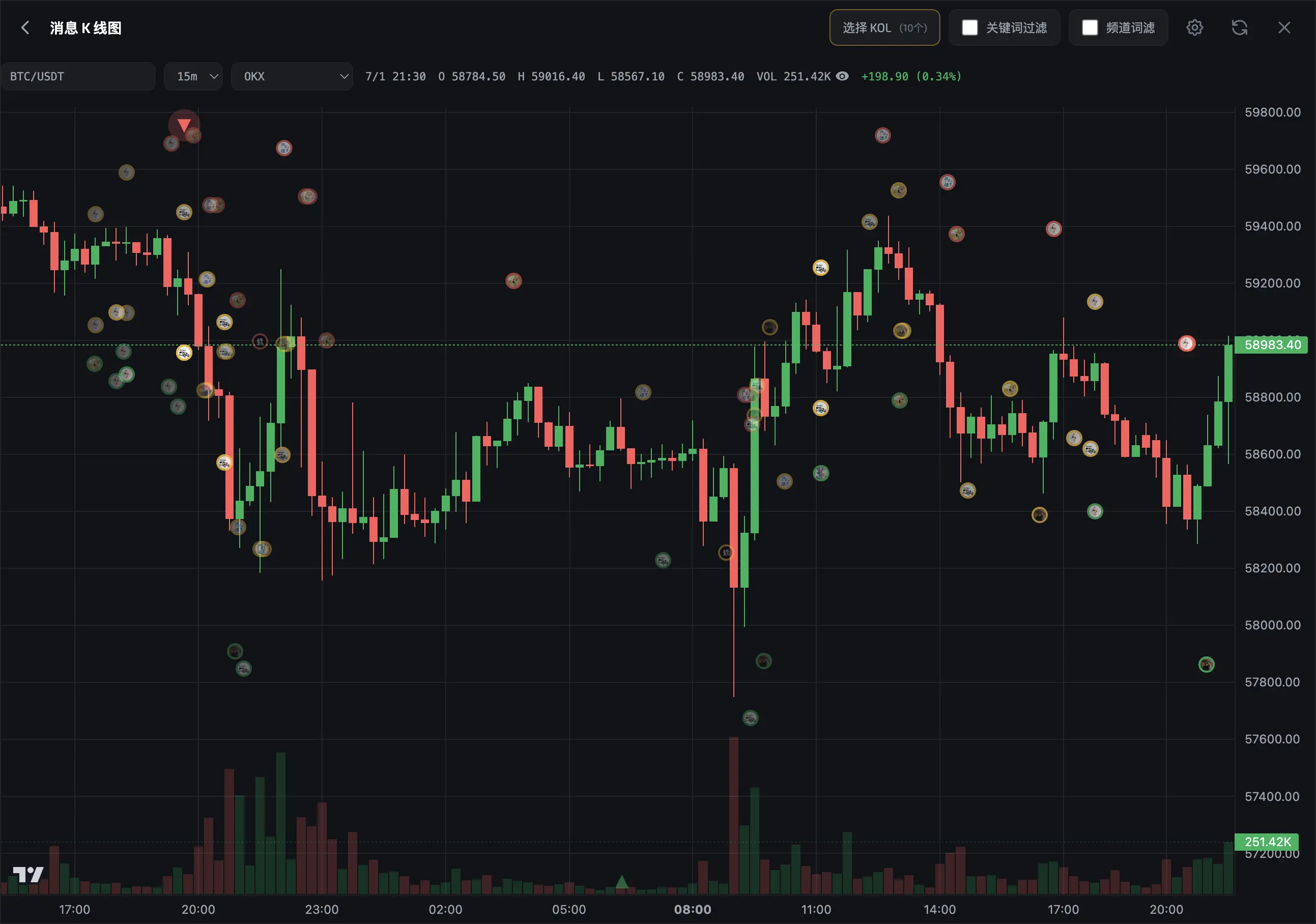Image resolution: width=1316 pixels, height=924 pixels.
Task: Enable the 关键词过滤 checkbox
Action: pos(970,27)
